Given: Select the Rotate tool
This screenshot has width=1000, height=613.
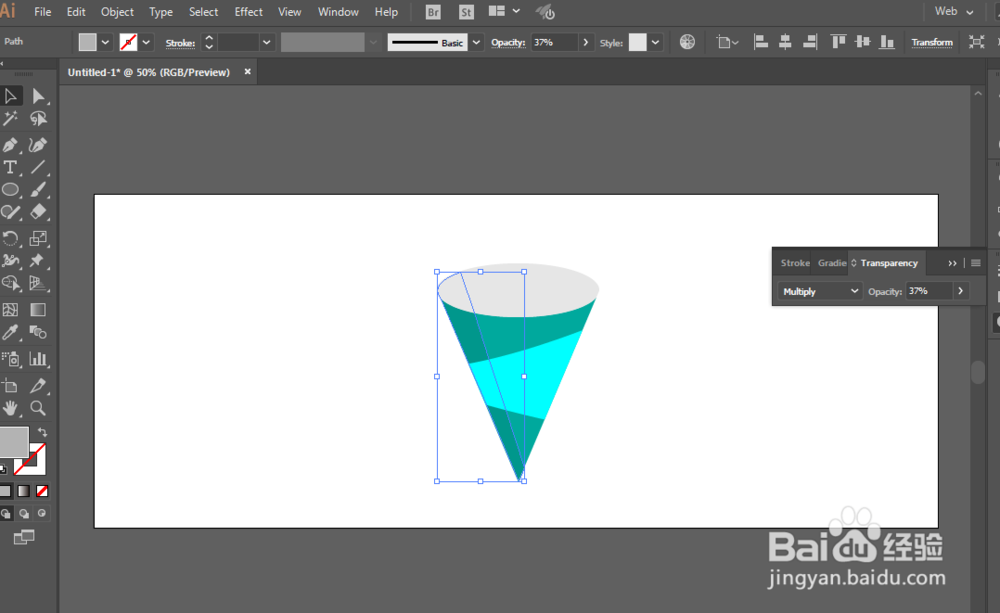Looking at the screenshot, I should 11,239.
